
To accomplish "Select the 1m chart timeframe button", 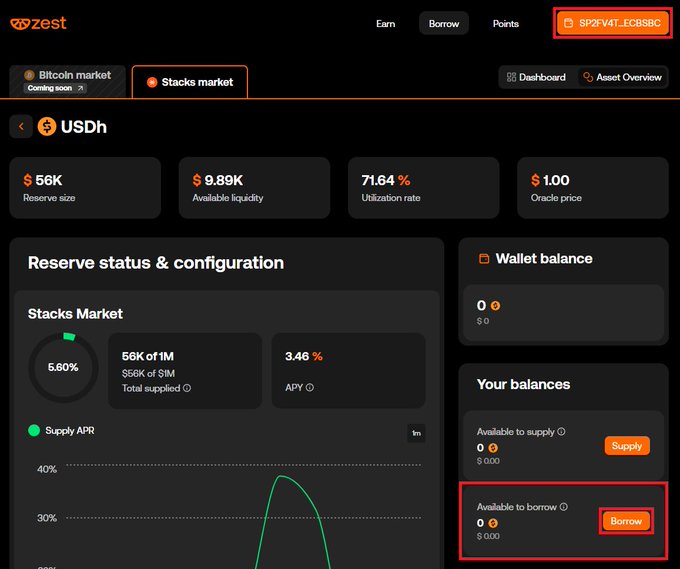I will click(x=416, y=433).
